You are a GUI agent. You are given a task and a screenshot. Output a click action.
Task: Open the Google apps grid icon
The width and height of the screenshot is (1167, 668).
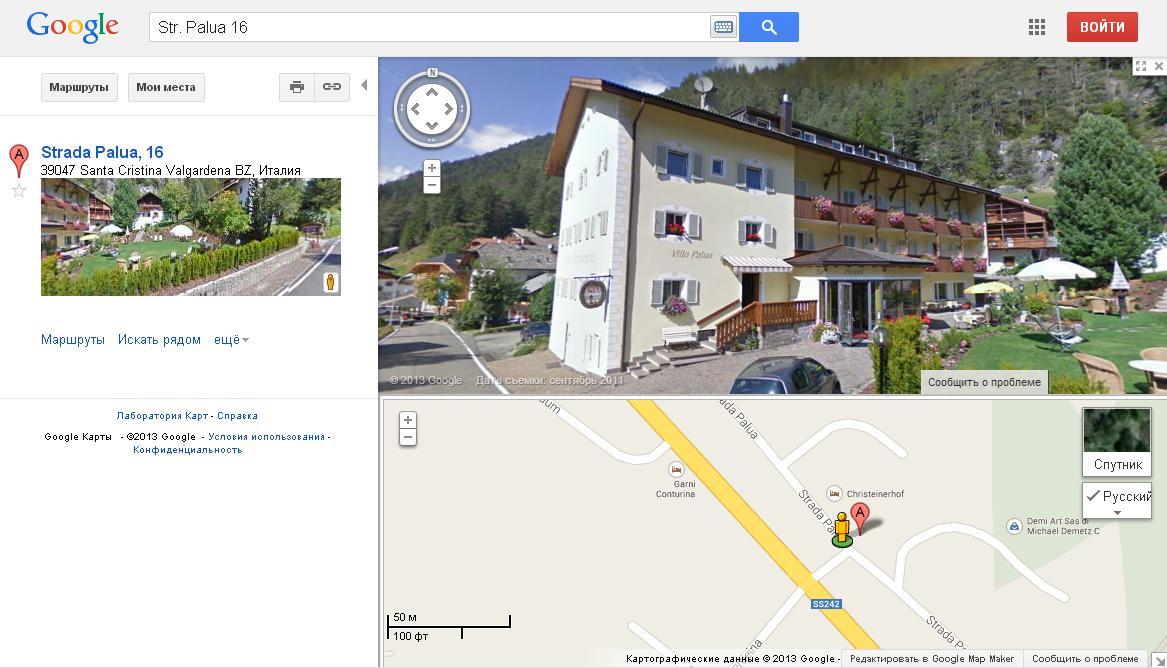click(1037, 28)
